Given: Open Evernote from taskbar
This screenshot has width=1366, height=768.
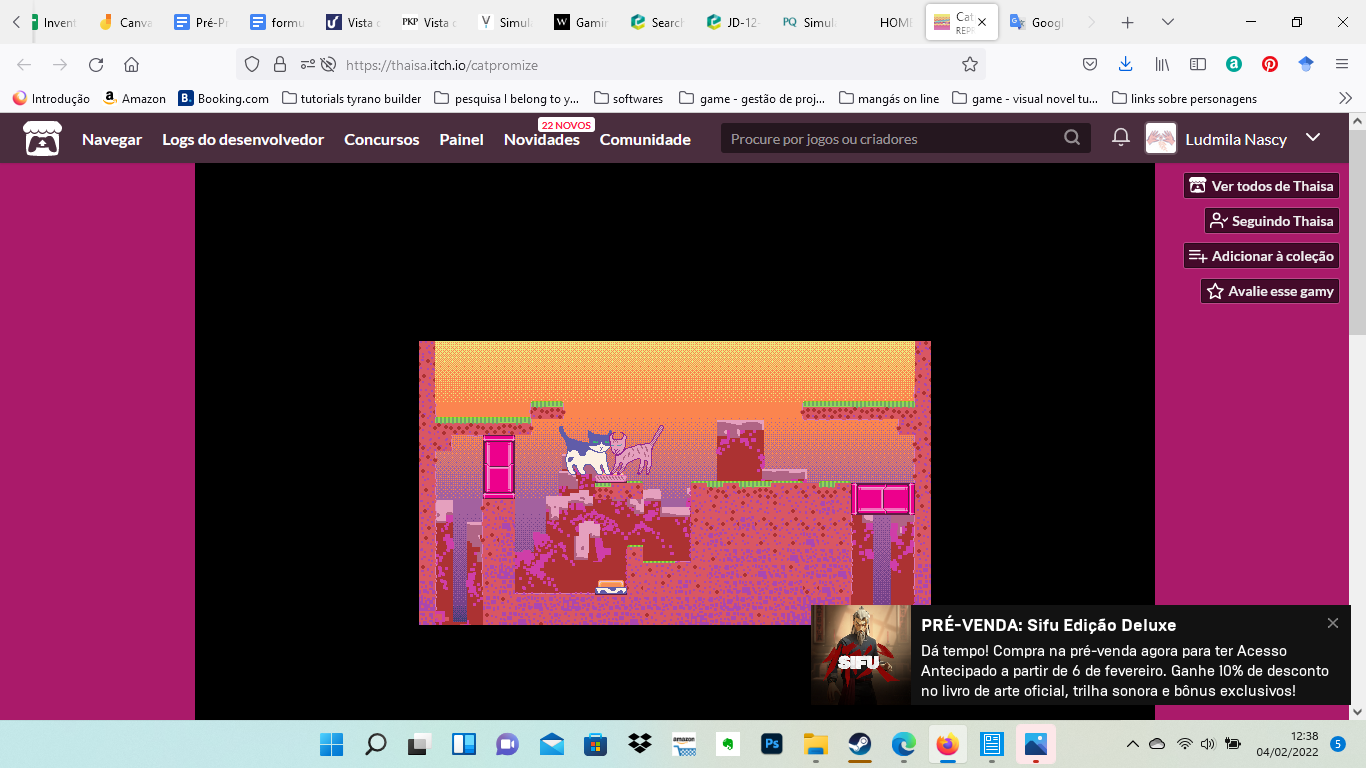Looking at the screenshot, I should pos(728,744).
